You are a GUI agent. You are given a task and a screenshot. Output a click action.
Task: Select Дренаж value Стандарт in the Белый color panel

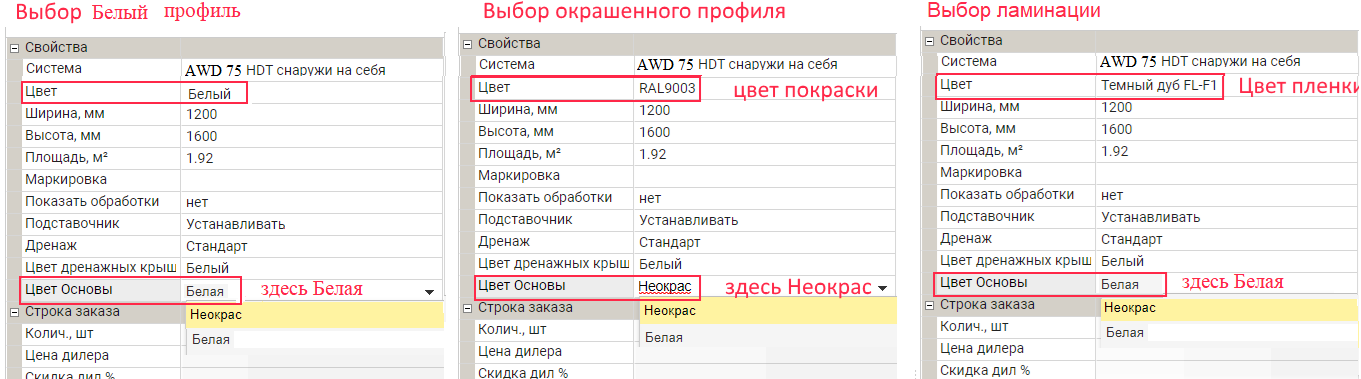pyautogui.click(x=217, y=246)
